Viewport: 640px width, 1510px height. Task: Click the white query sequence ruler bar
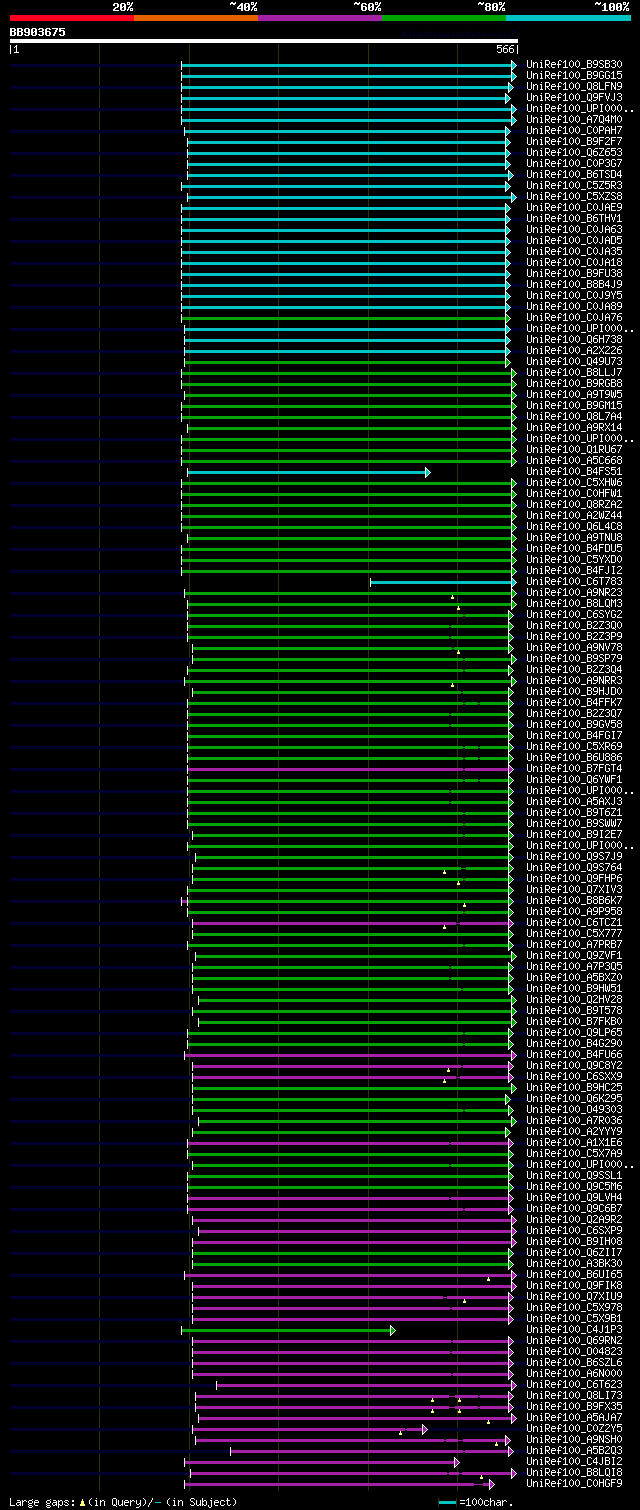[x=263, y=41]
